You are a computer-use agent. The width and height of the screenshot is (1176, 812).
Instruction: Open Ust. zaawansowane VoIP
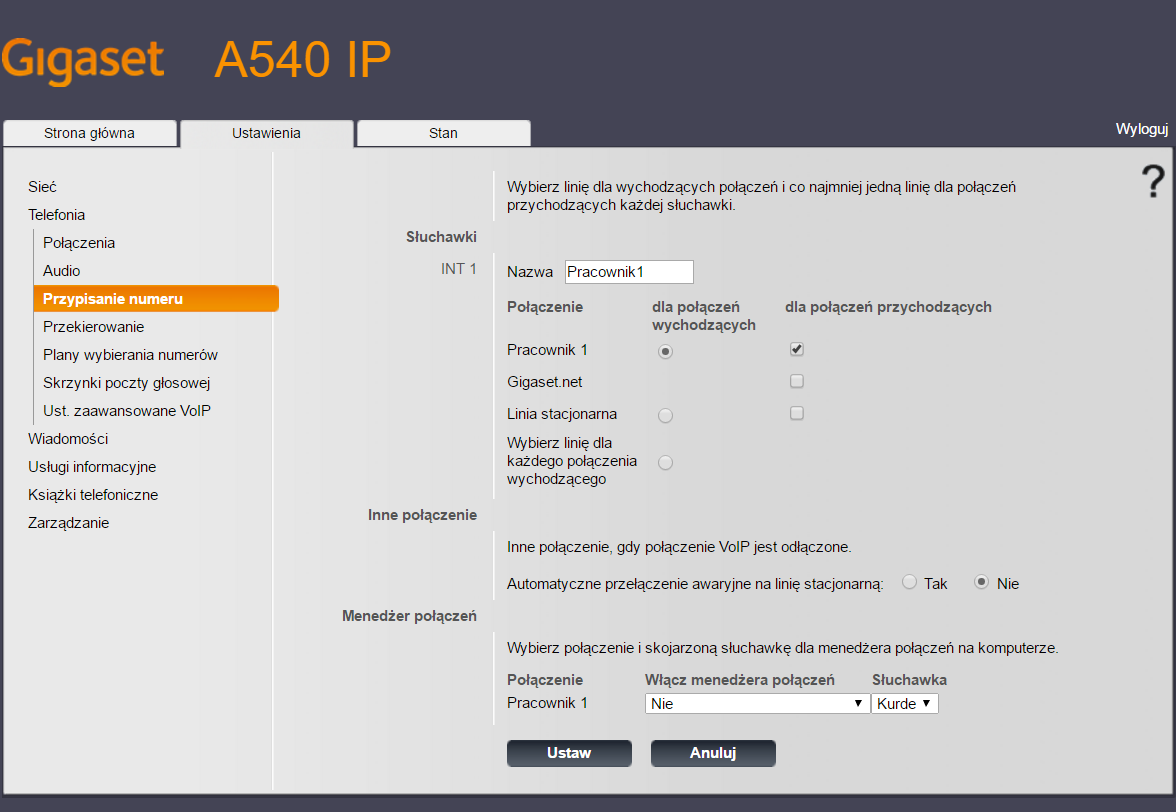pyautogui.click(x=127, y=411)
